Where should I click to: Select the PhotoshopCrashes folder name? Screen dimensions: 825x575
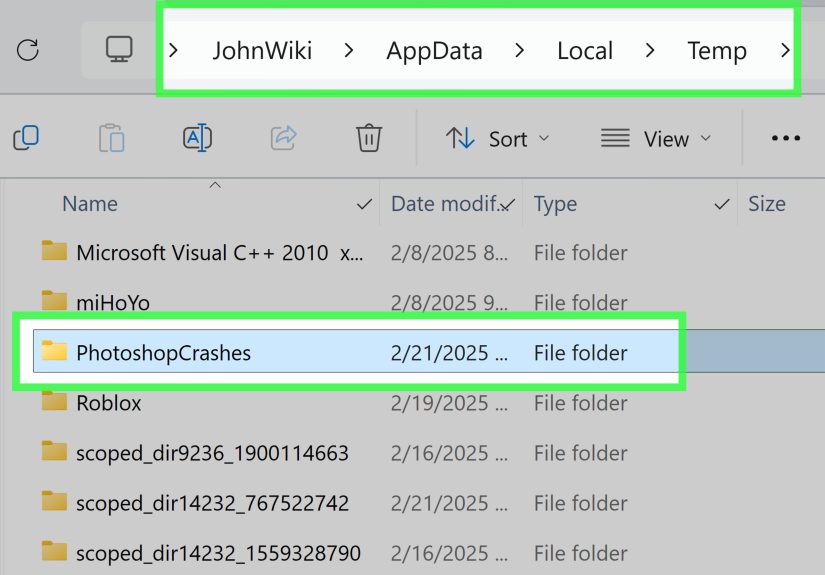[163, 353]
